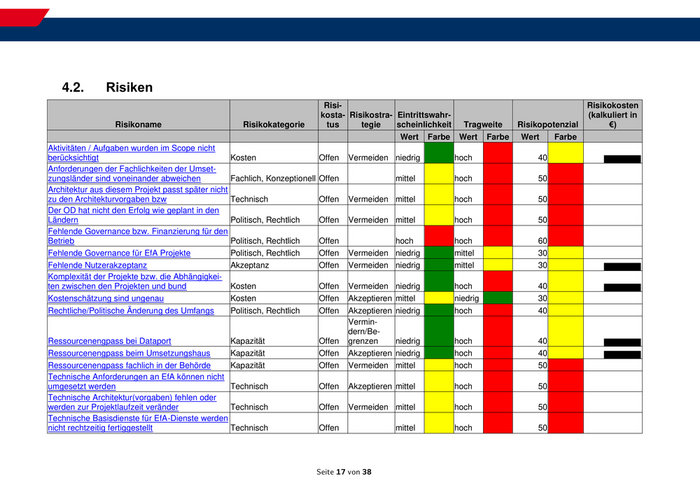Image resolution: width=700 pixels, height=495 pixels.
Task: Open 'Rechtliche/Politische Änderung des Umfangs' link
Action: click(x=131, y=311)
